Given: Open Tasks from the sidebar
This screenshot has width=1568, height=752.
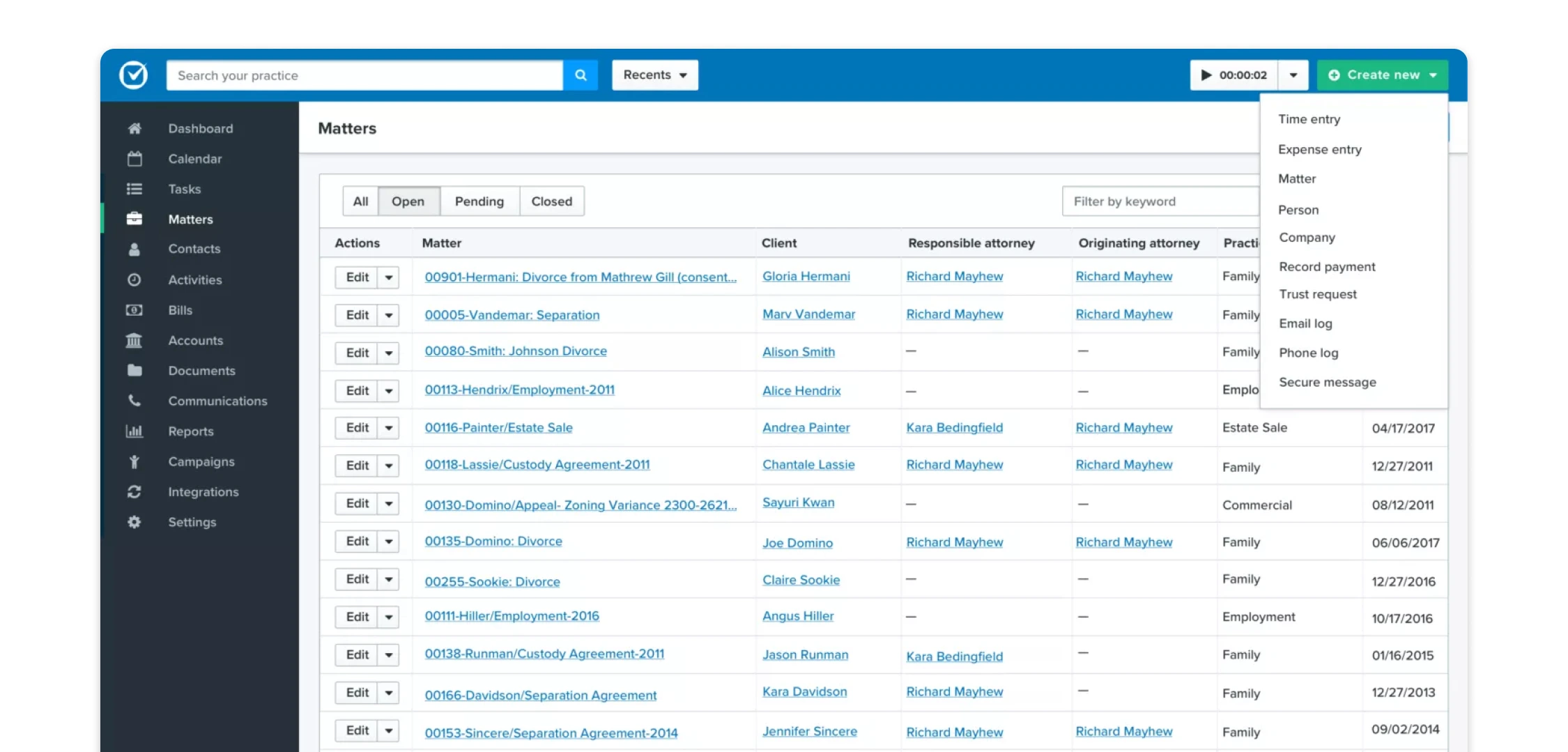Looking at the screenshot, I should 134,189.
